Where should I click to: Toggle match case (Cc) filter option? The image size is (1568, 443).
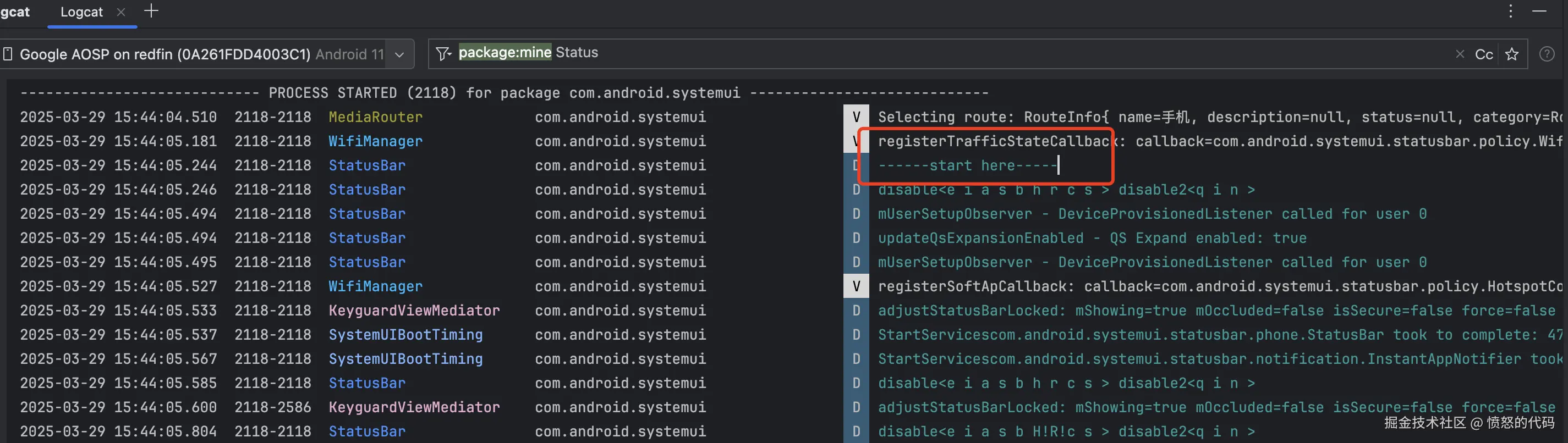tap(1483, 55)
